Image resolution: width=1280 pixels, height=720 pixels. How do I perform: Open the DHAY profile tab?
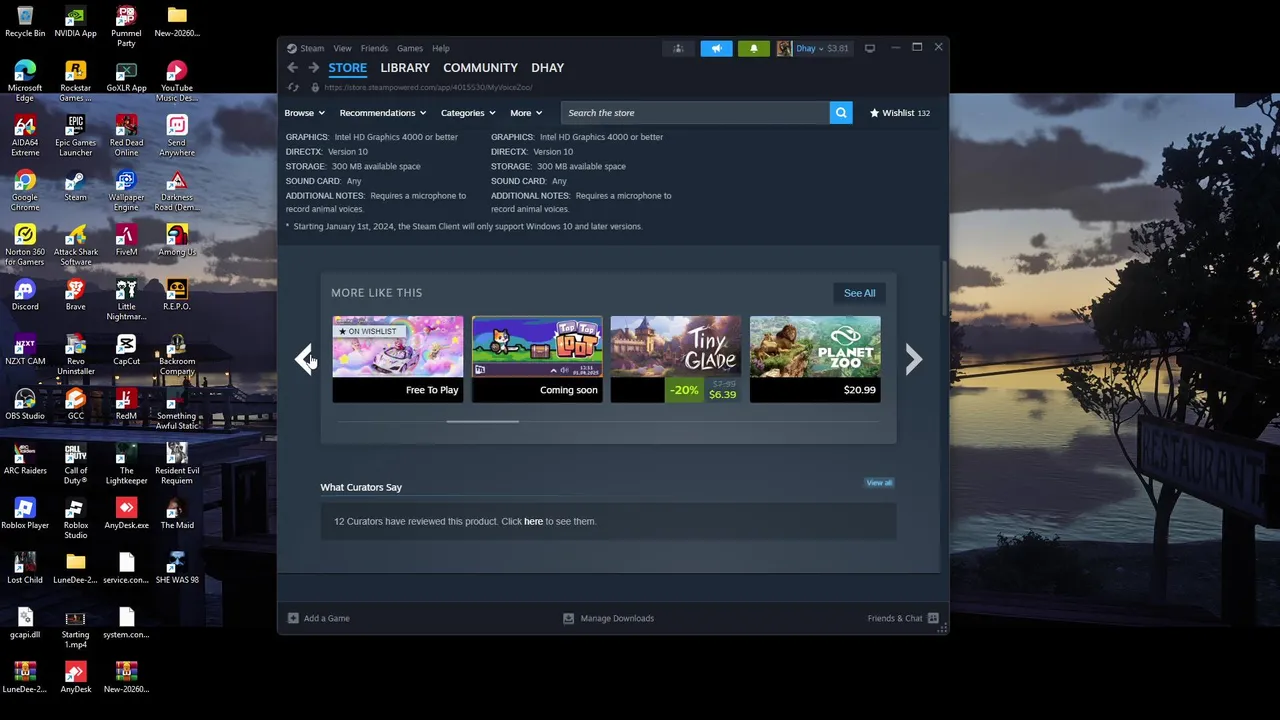547,68
